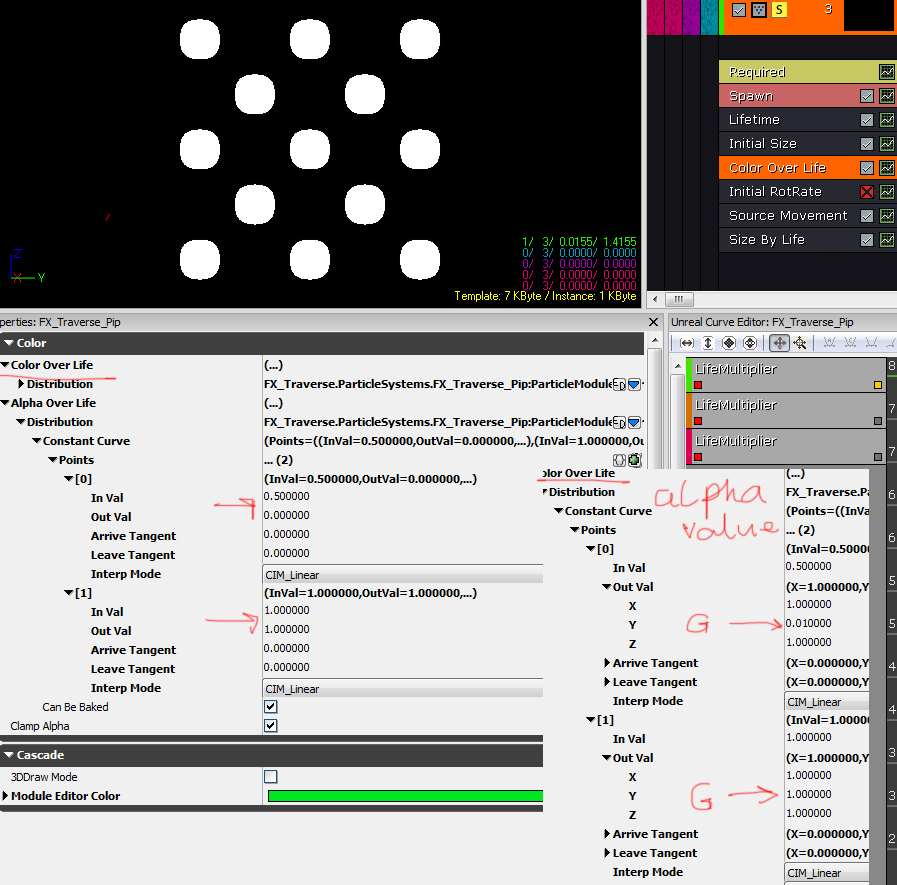Click the Ed edit icon for Alpha Over Life Distribution
This screenshot has height=885, width=897.
pyautogui.click(x=619, y=423)
